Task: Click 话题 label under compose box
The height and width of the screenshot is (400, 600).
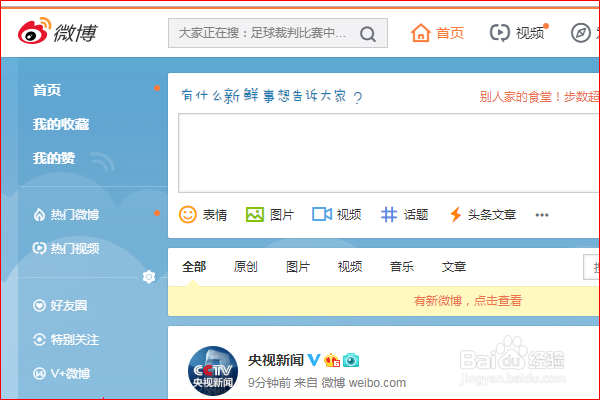Action: click(416, 215)
